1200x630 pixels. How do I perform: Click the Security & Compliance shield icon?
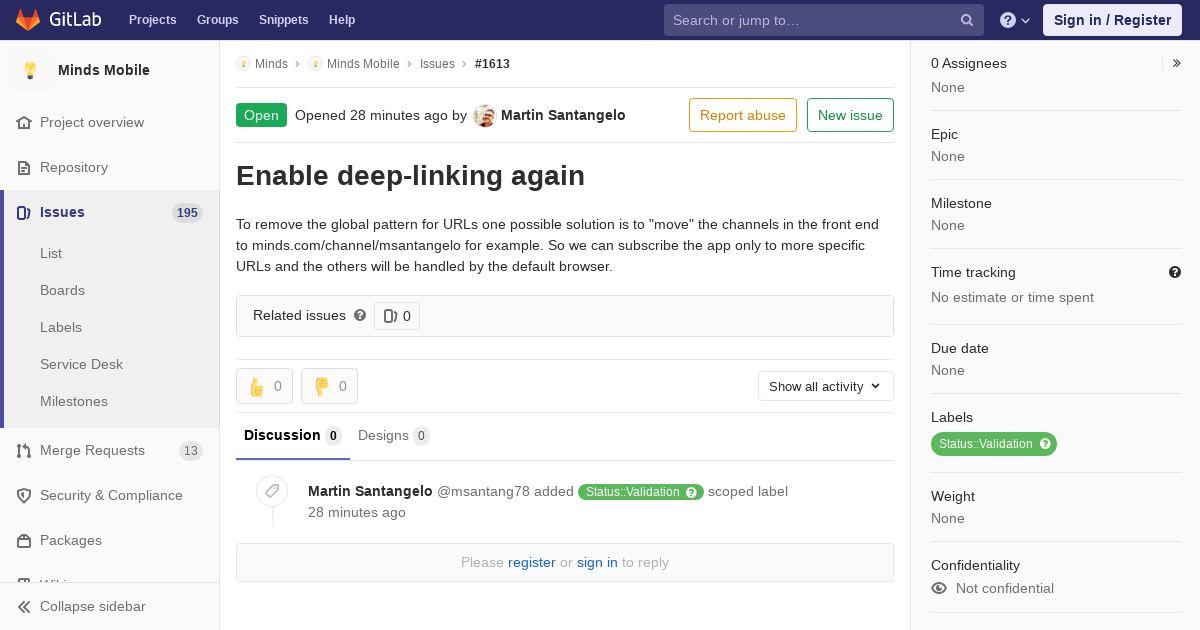tap(24, 495)
